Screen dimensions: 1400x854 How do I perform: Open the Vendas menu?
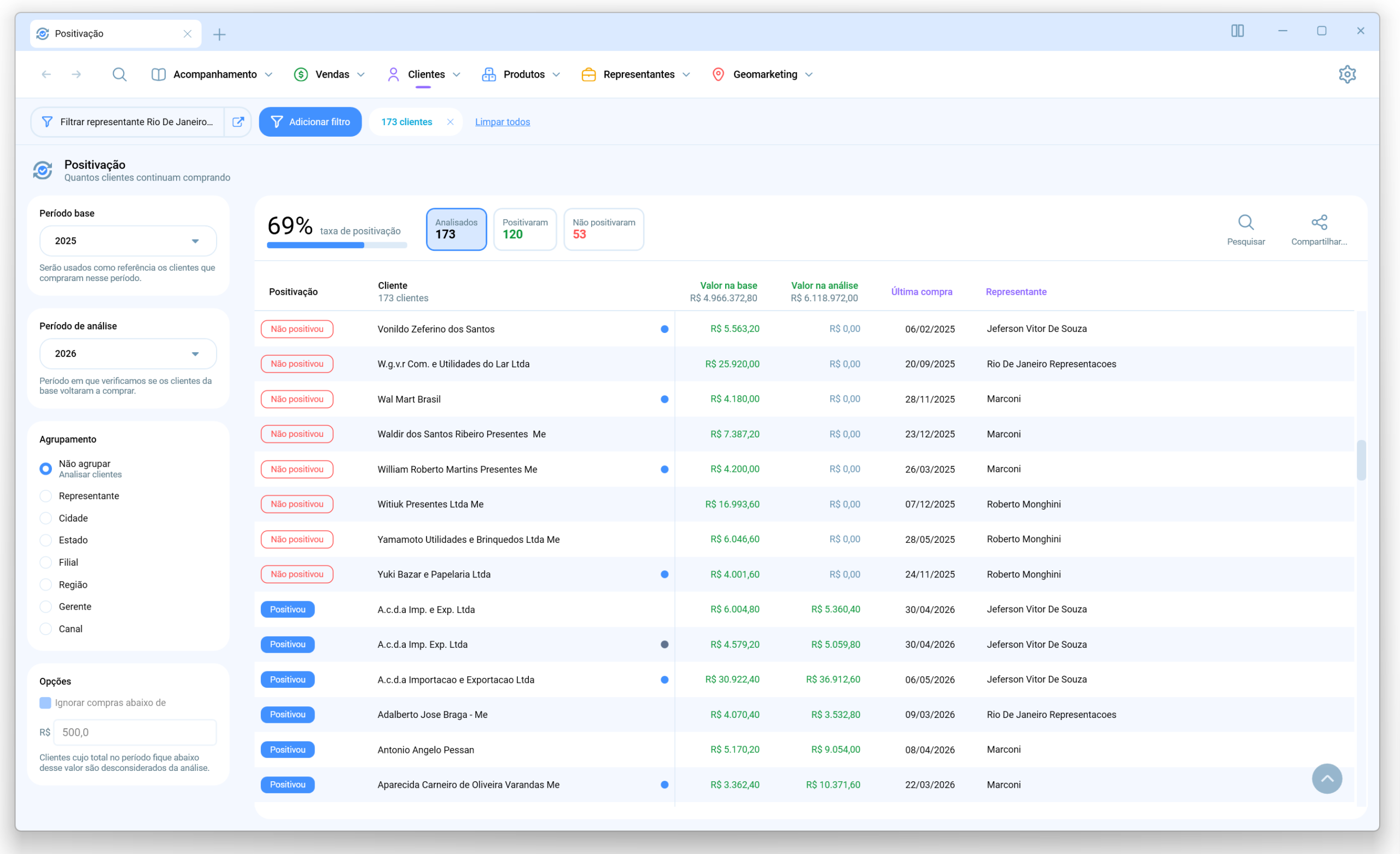pyautogui.click(x=330, y=74)
